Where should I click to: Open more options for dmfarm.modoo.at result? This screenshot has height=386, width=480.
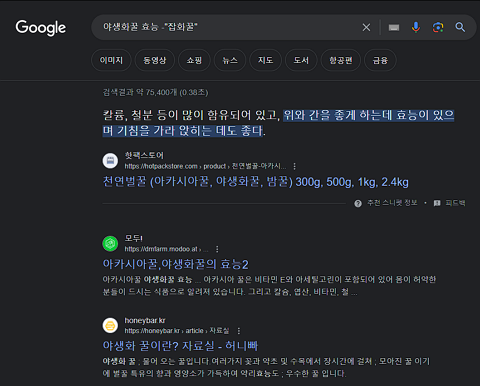pyautogui.click(x=217, y=249)
